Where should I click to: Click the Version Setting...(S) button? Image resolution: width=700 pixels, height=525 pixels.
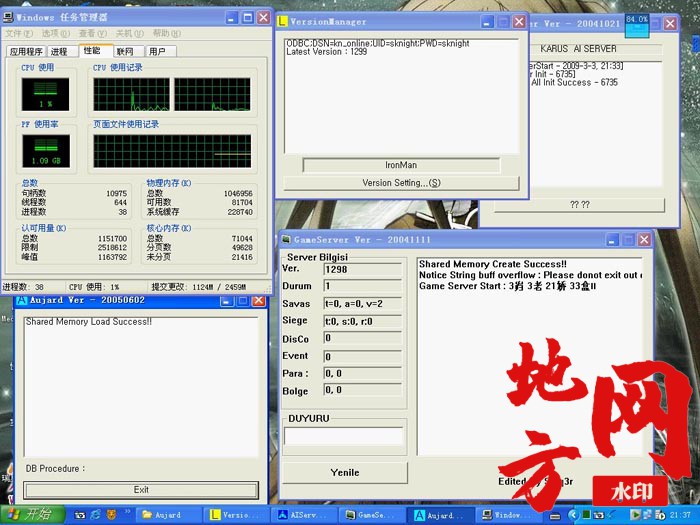(x=401, y=183)
